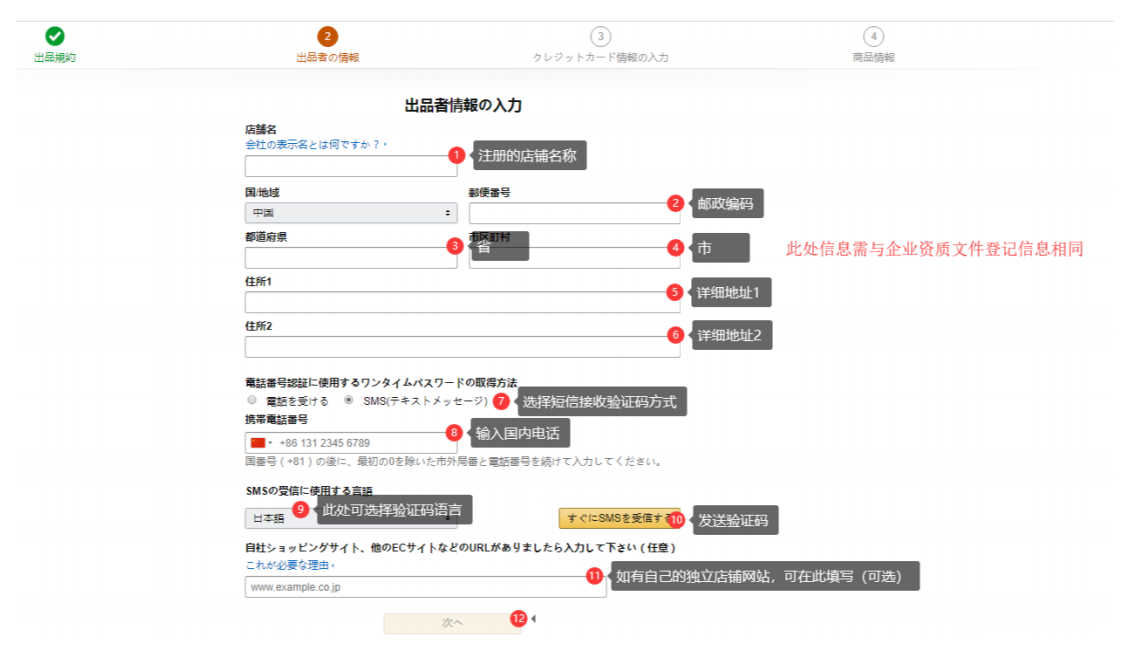Click the gray step 4 circle icon
1130x660 pixels.
click(x=874, y=36)
